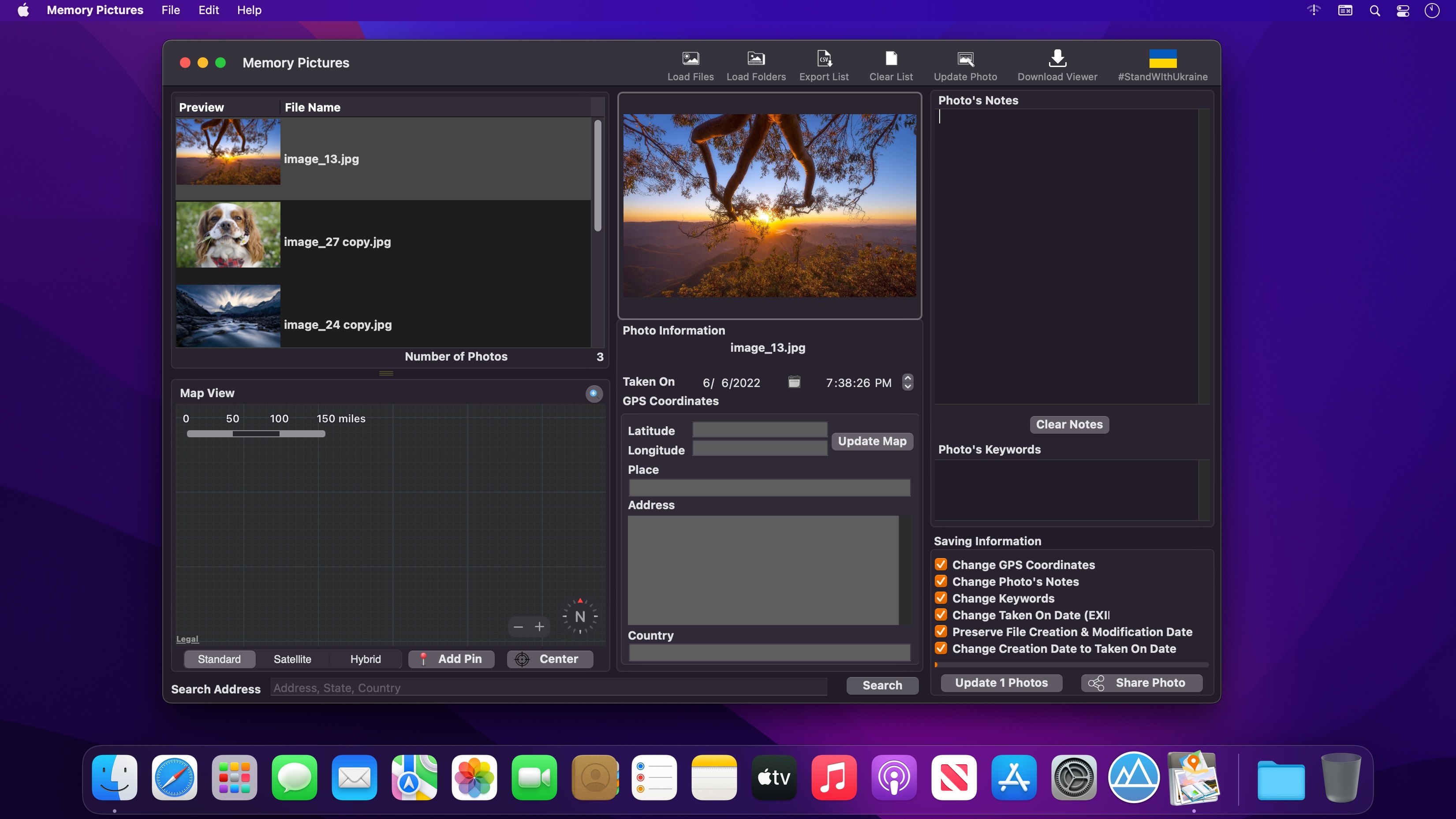This screenshot has height=819, width=1456.
Task: Open Safari from the Dock
Action: [175, 778]
